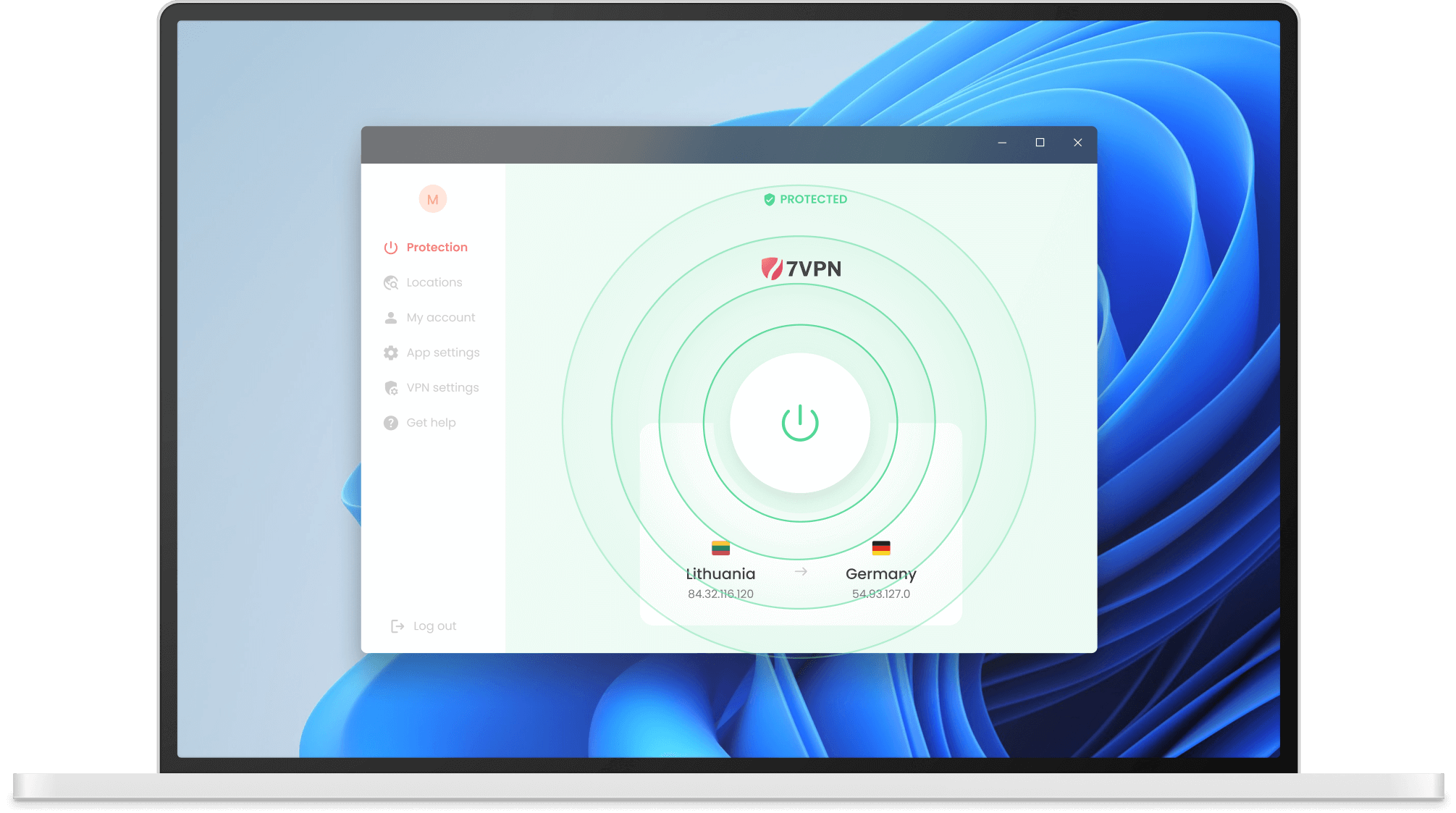This screenshot has width=1456, height=813.
Task: Click the IP address 84.32.116.120
Action: 720,594
